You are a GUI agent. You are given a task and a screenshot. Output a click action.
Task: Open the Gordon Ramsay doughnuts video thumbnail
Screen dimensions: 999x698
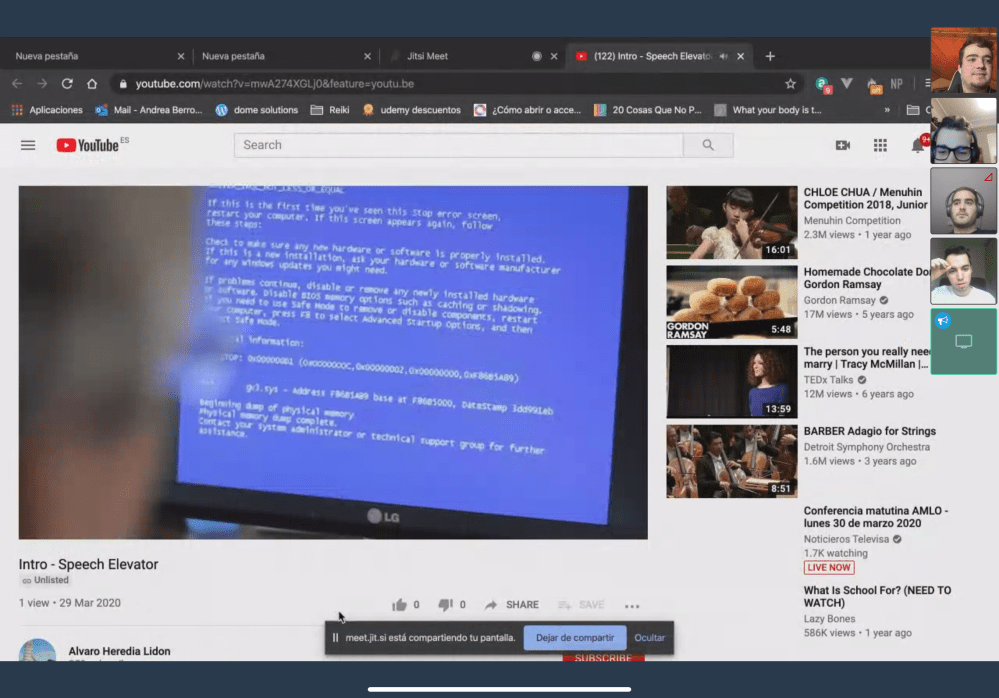click(731, 302)
